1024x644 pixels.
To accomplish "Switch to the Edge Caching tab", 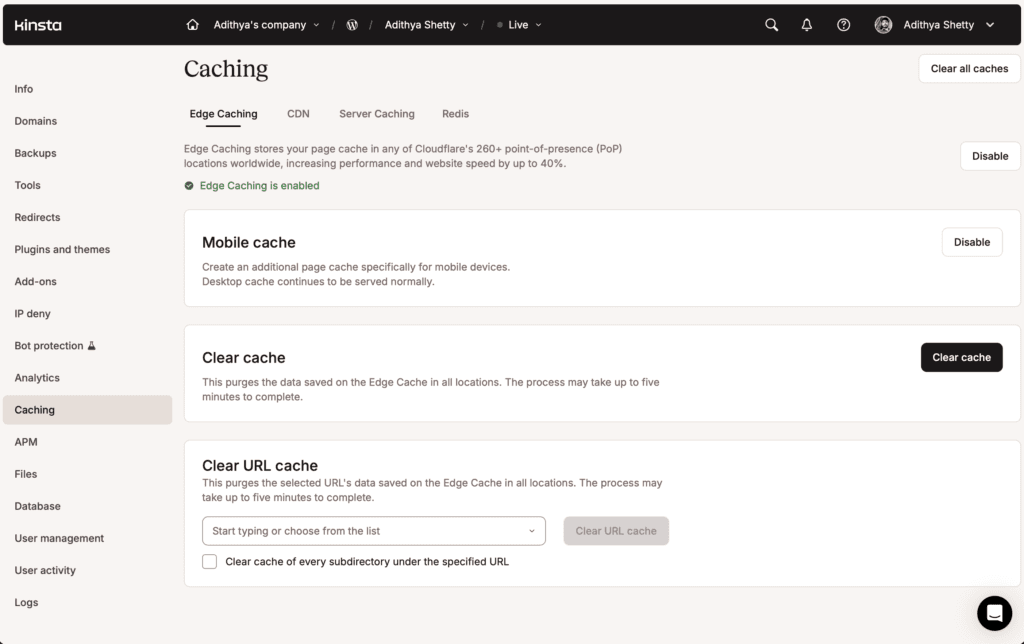I will point(223,114).
